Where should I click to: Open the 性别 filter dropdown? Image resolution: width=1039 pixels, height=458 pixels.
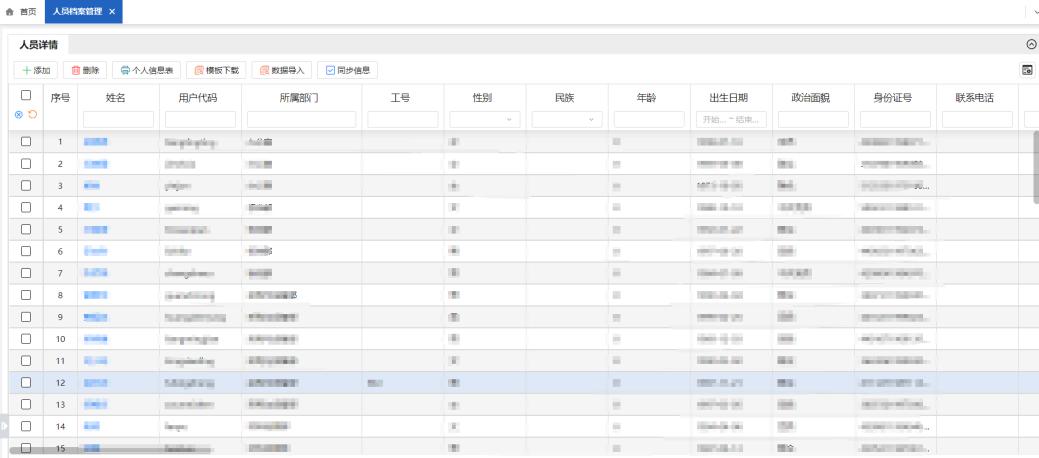click(485, 119)
